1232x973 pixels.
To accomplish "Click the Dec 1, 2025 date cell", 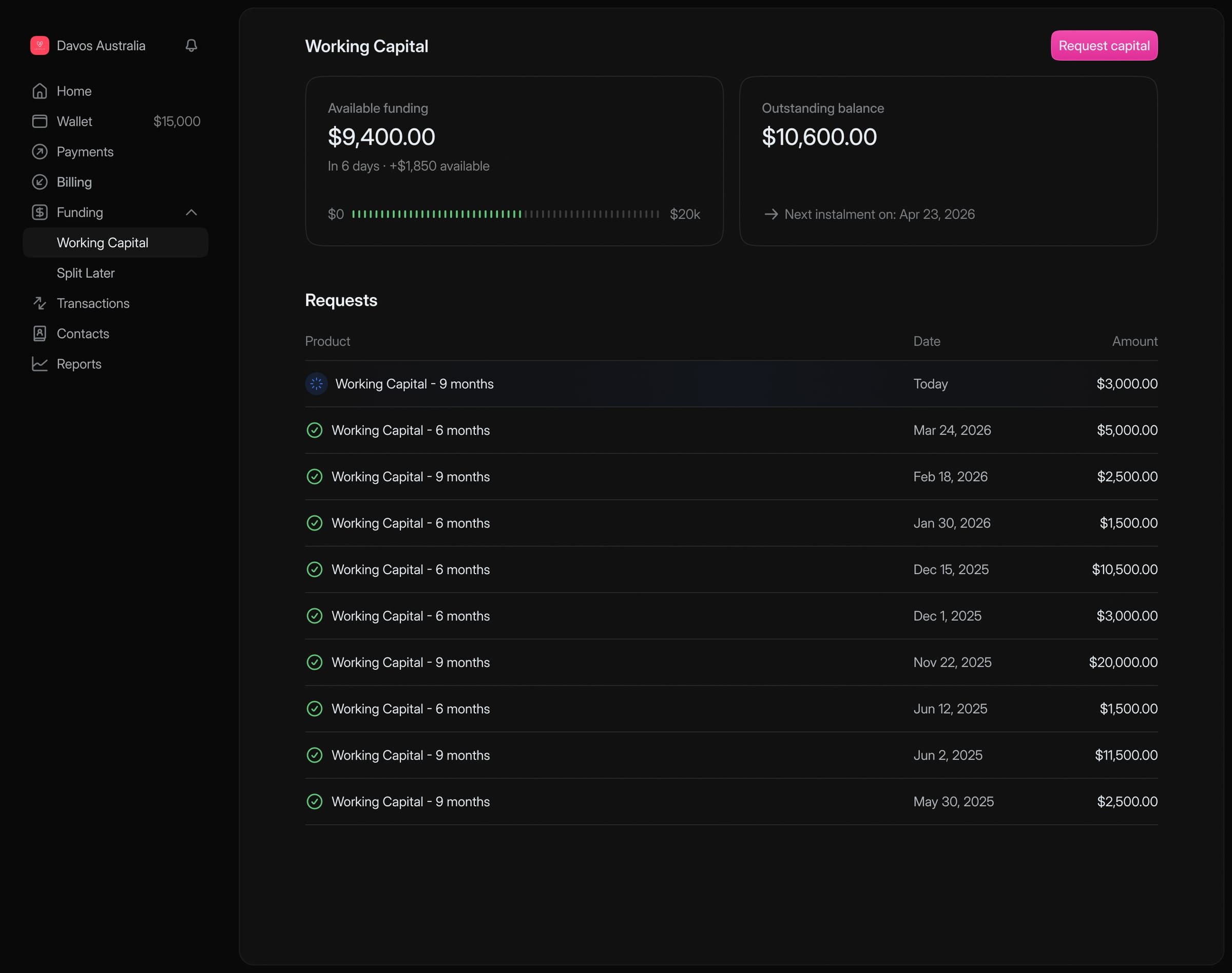I will click(947, 616).
